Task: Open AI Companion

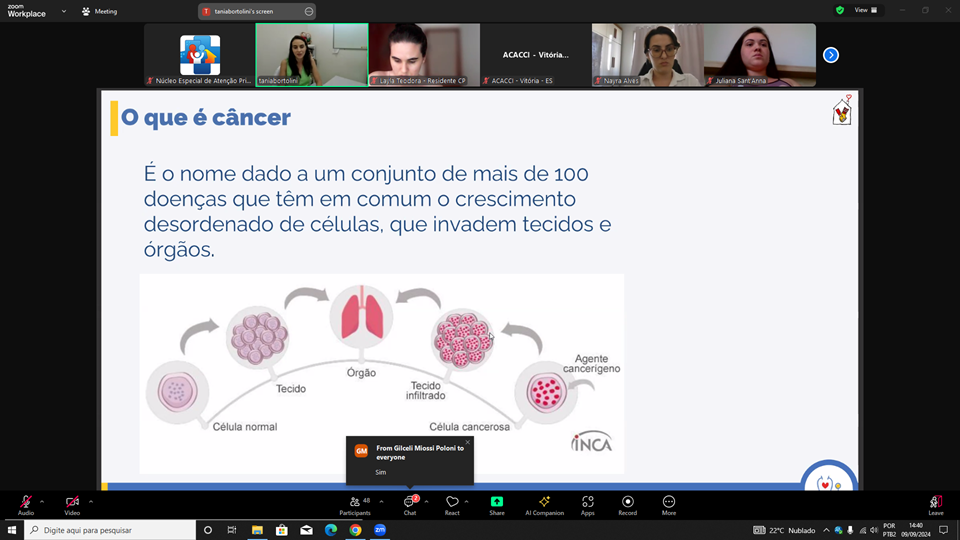Action: [544, 504]
